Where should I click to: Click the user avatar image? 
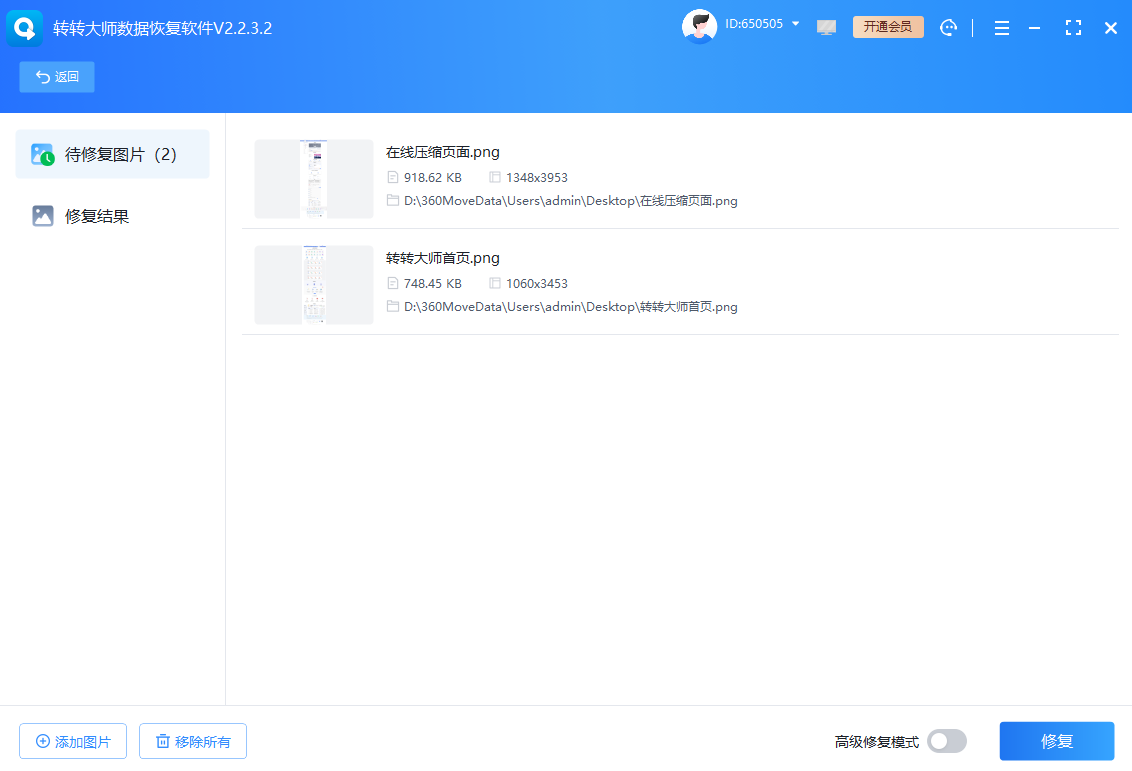[700, 26]
